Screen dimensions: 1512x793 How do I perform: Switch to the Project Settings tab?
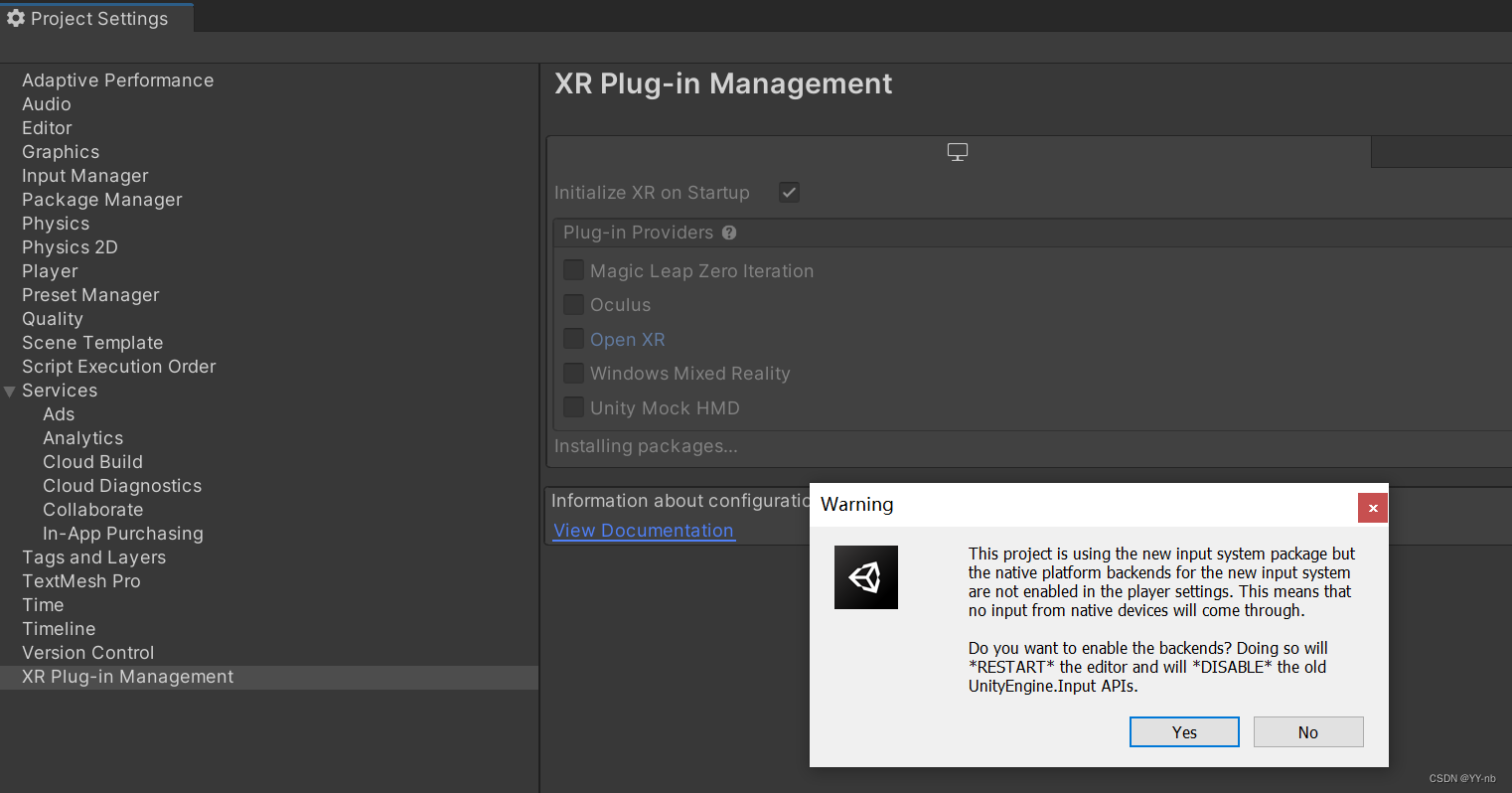[97, 17]
